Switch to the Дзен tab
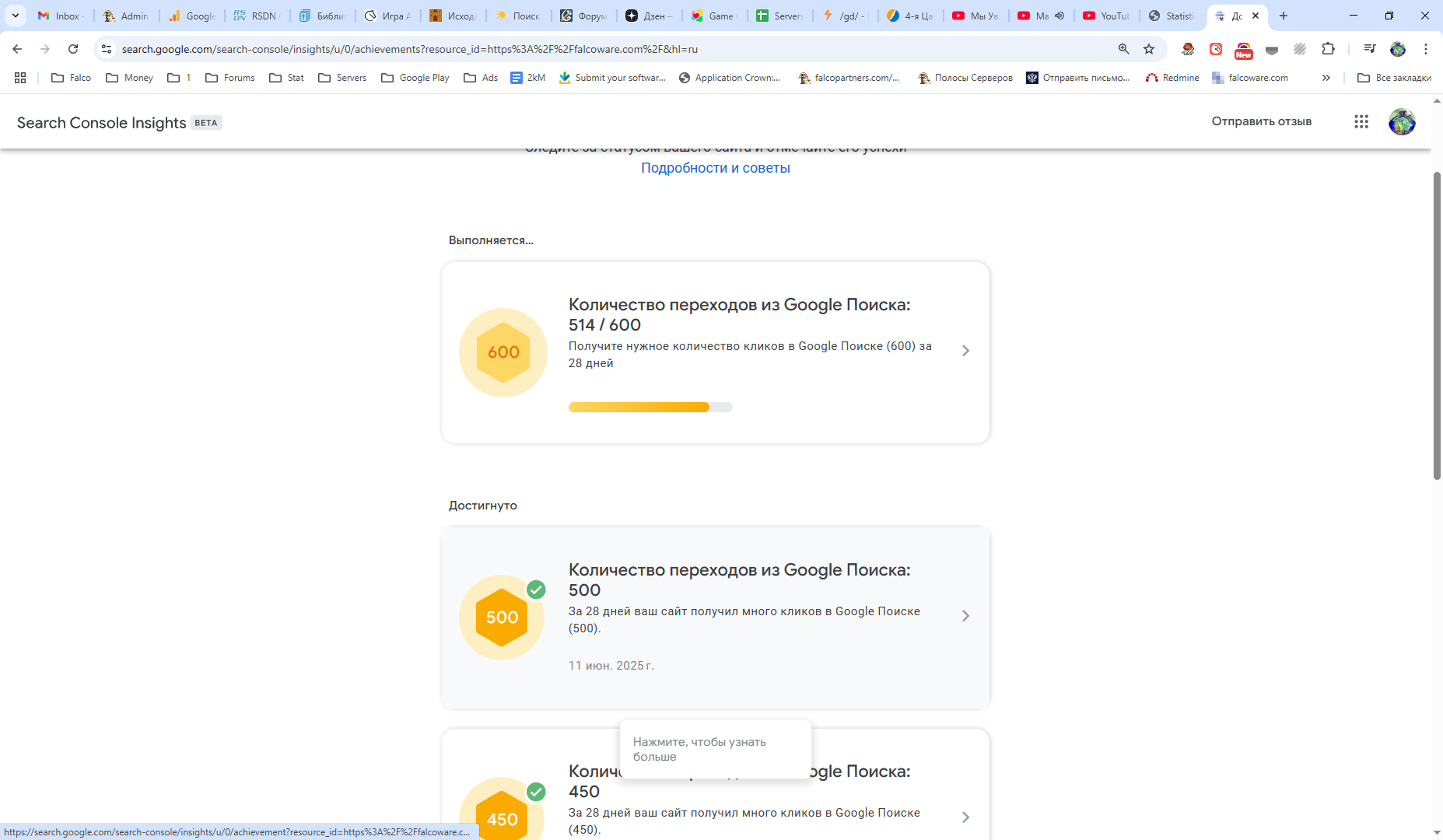The image size is (1443, 840). click(x=649, y=16)
